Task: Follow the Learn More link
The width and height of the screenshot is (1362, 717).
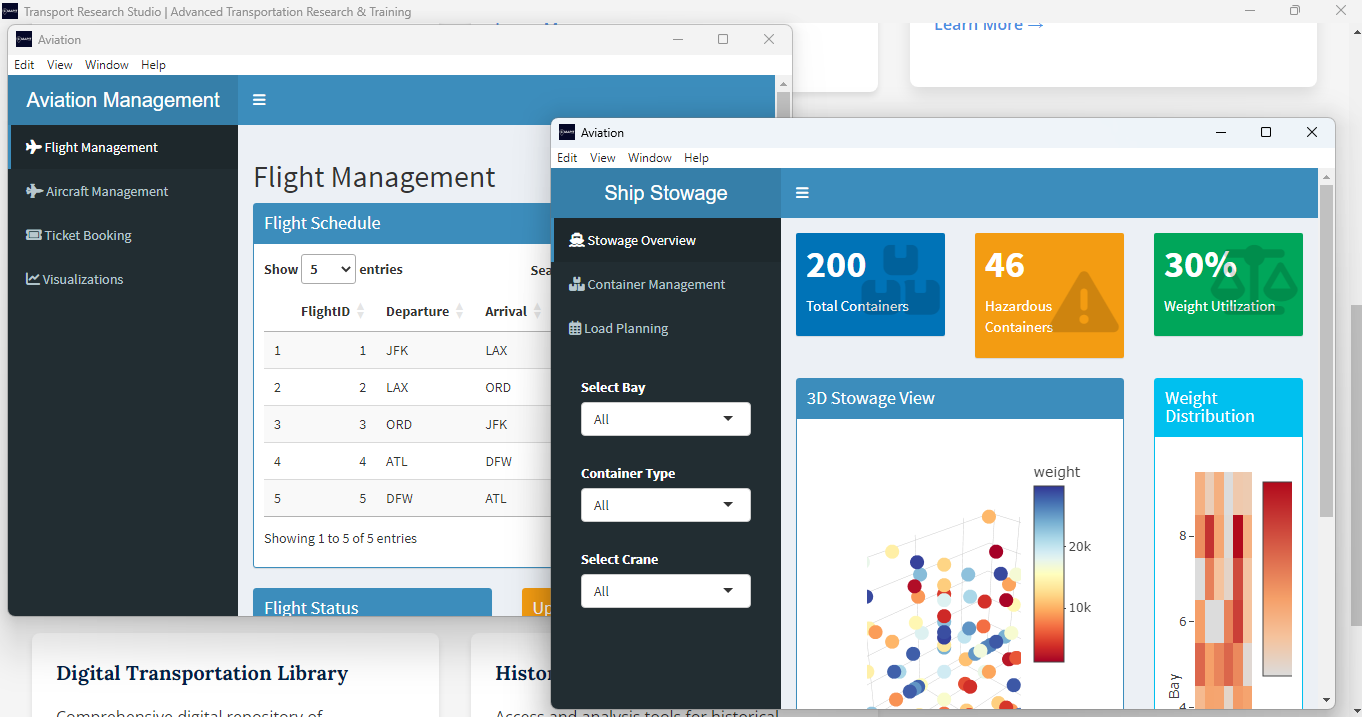Action: coord(988,25)
